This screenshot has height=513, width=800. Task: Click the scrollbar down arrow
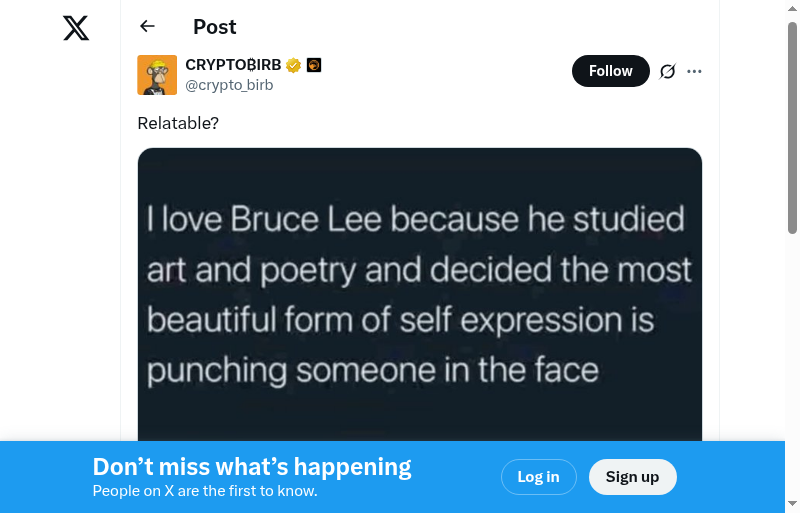pos(792,502)
